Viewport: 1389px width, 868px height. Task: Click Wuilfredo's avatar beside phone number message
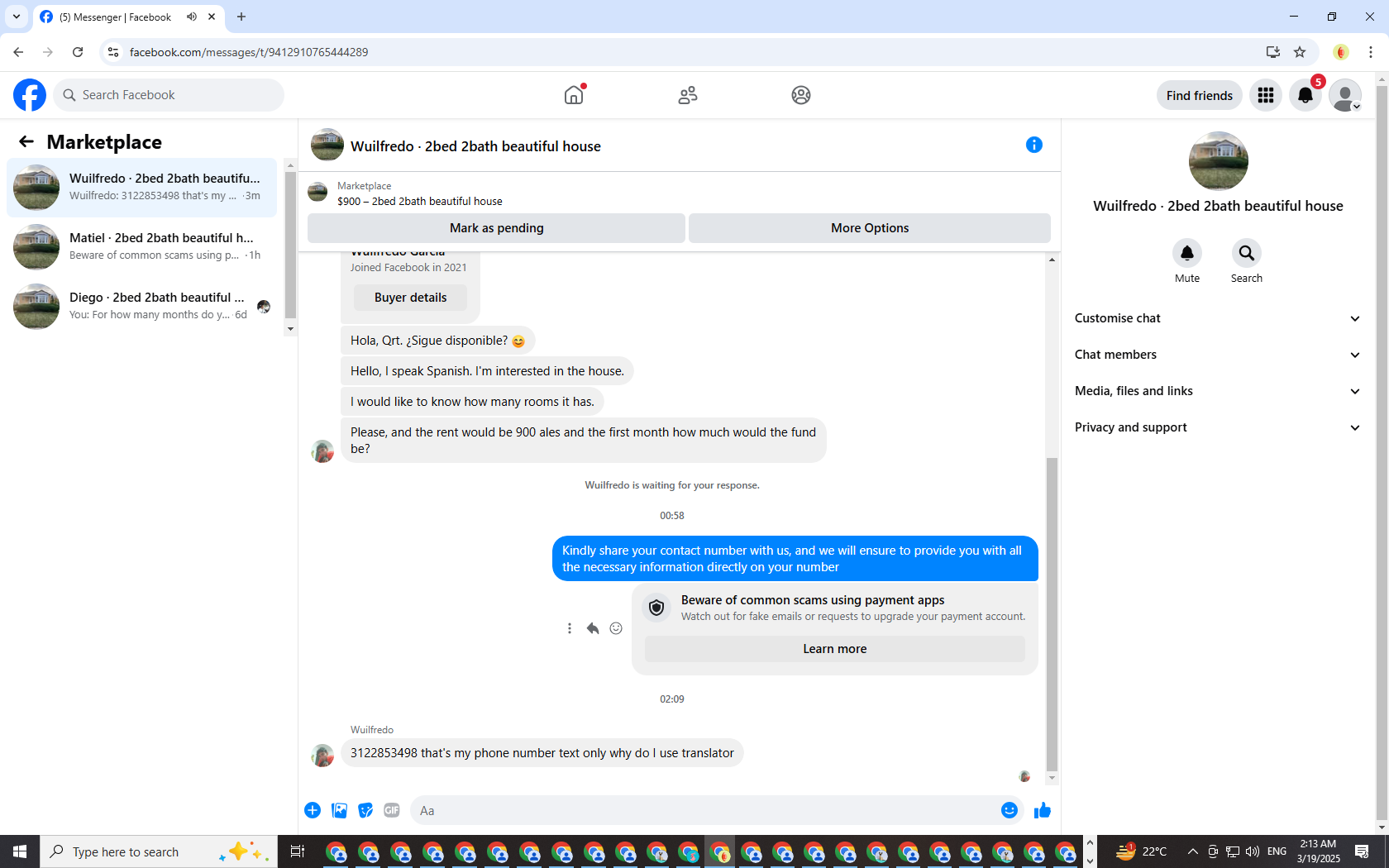coord(322,755)
